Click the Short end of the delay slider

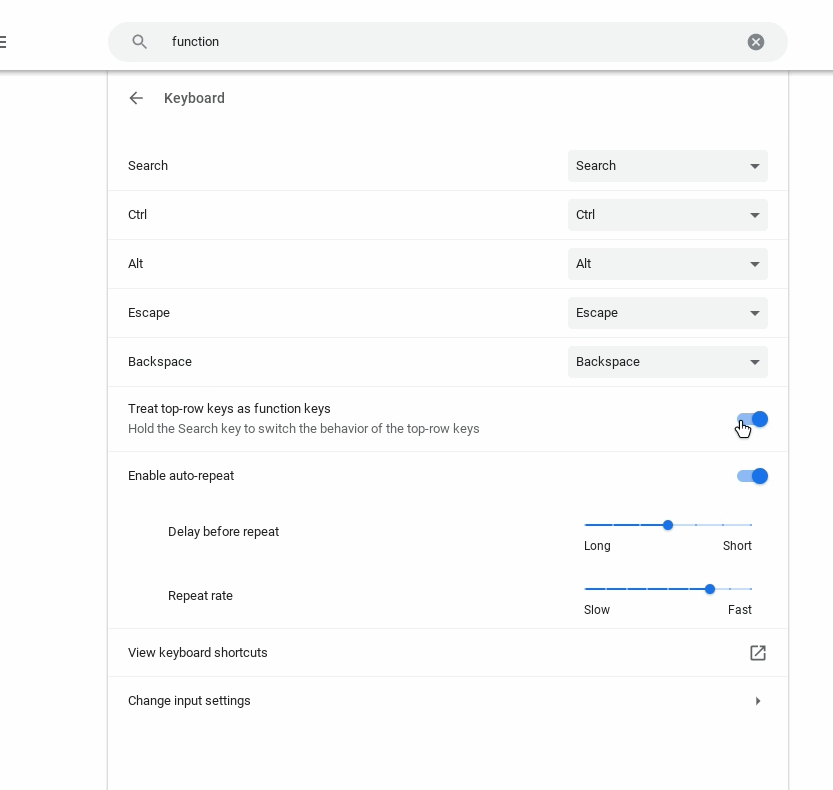click(750, 525)
